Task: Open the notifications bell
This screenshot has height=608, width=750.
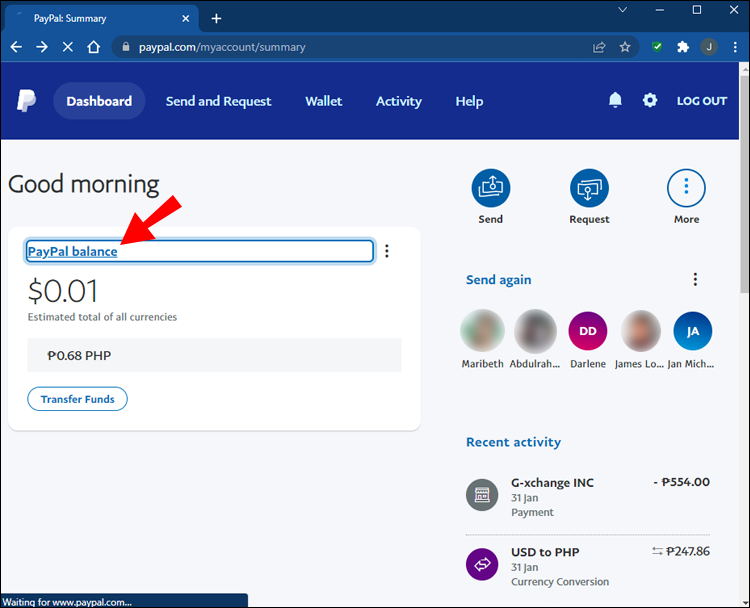Action: coord(615,100)
